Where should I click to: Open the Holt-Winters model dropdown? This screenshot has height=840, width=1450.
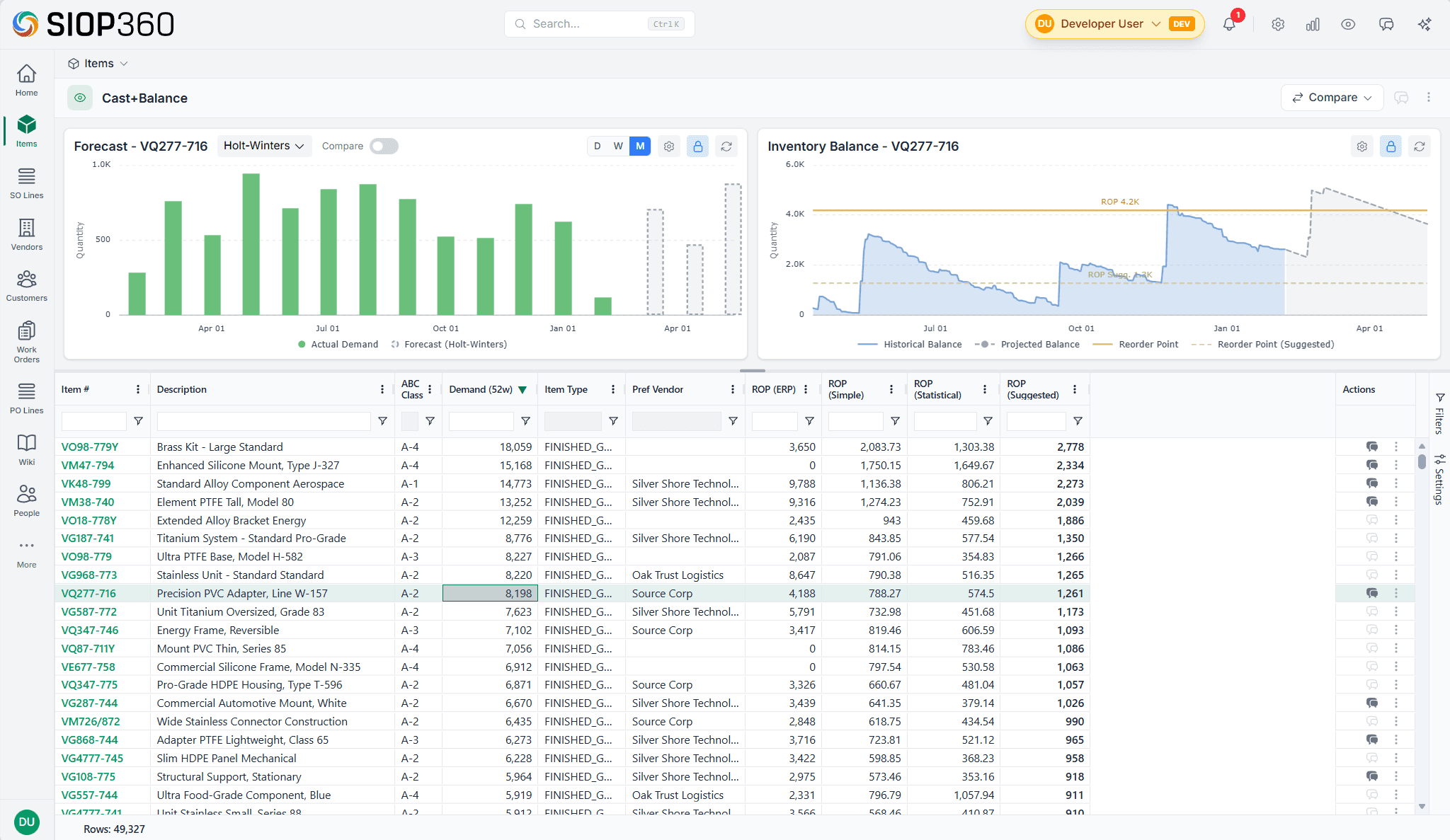tap(263, 146)
